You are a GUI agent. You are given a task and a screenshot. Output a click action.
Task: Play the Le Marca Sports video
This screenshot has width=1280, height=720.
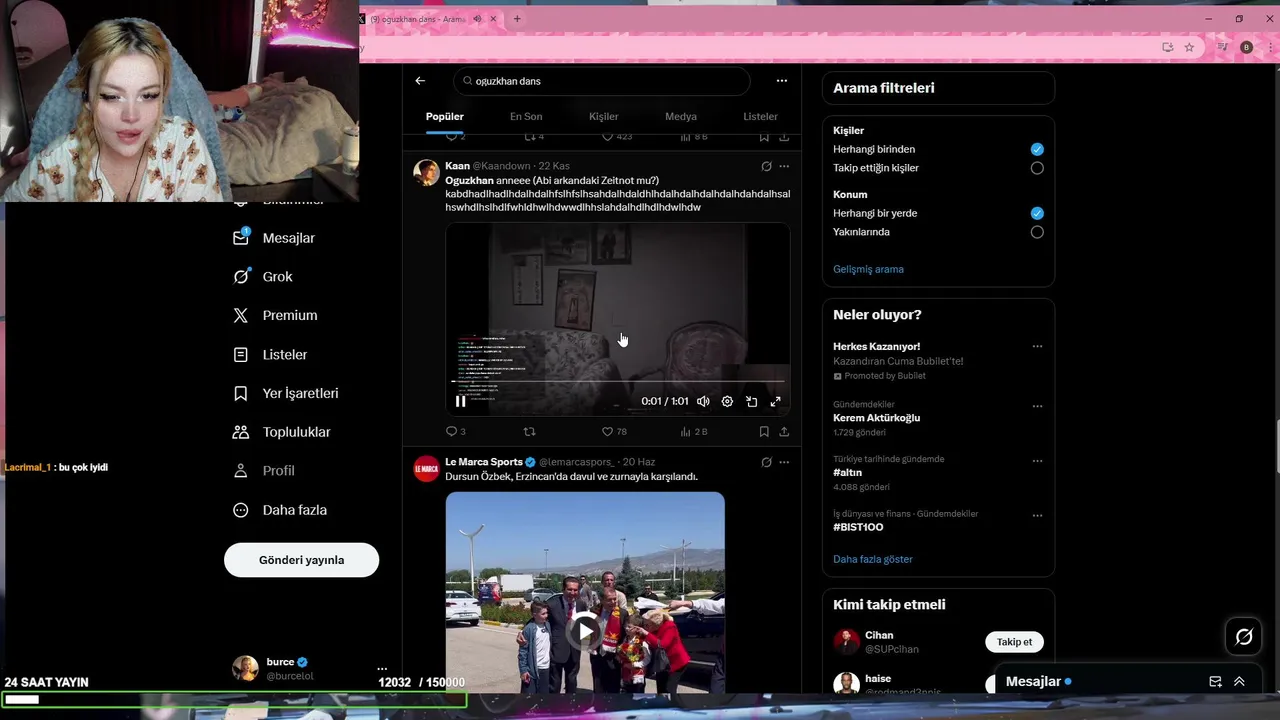pos(585,632)
